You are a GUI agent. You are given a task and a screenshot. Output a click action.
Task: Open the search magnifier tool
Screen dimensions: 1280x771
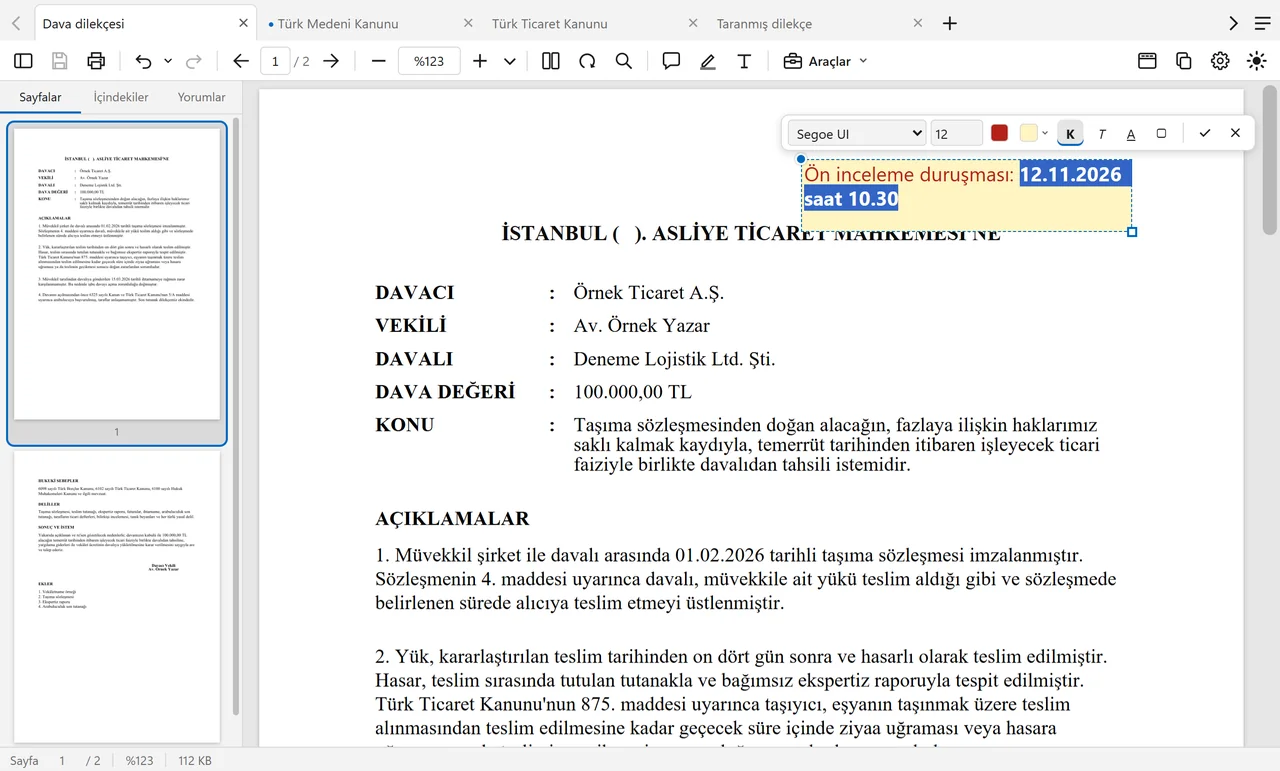click(x=624, y=61)
